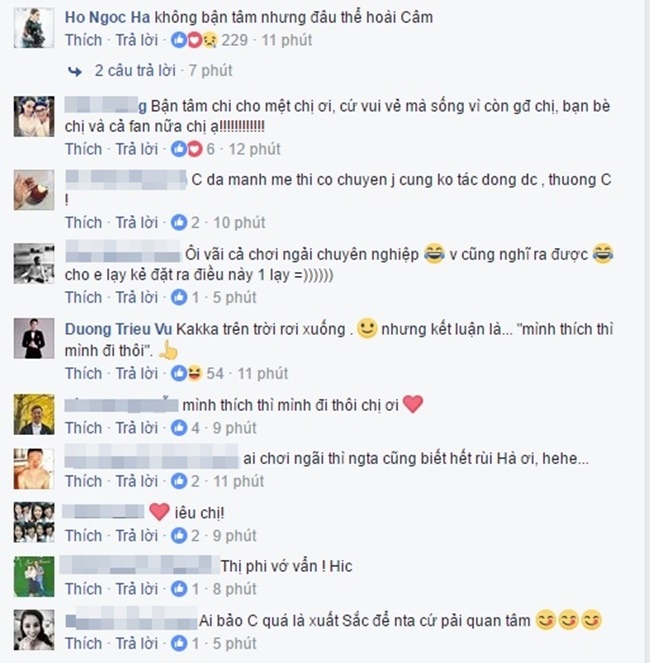Click Duong Trieu Vu's avatar in suit
The height and width of the screenshot is (663, 650).
(34, 338)
